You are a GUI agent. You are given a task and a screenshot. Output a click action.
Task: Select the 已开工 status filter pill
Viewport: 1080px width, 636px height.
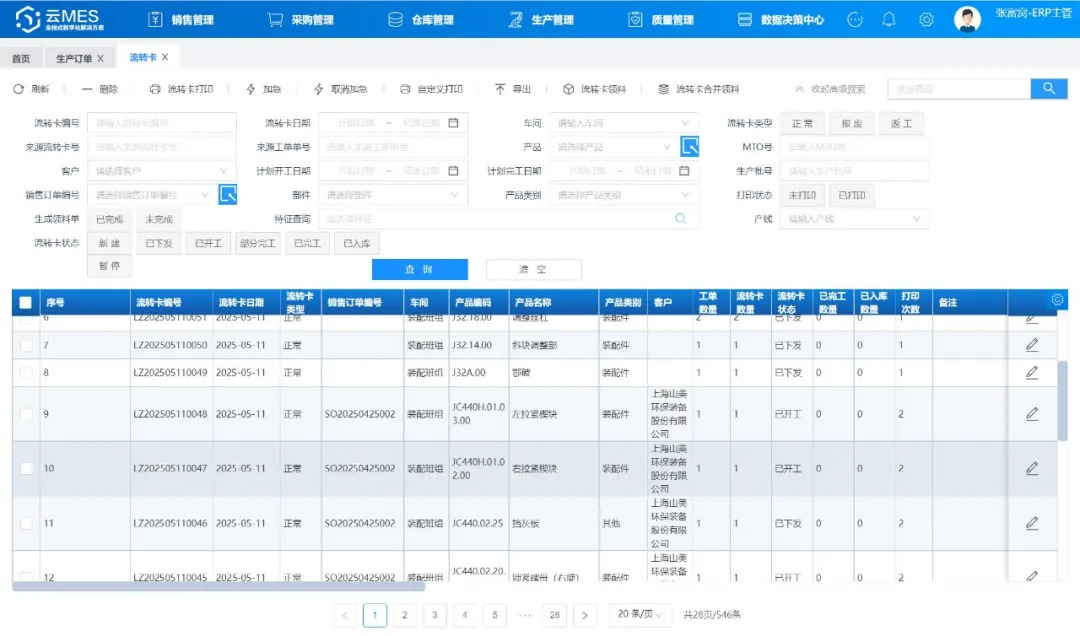tap(207, 242)
